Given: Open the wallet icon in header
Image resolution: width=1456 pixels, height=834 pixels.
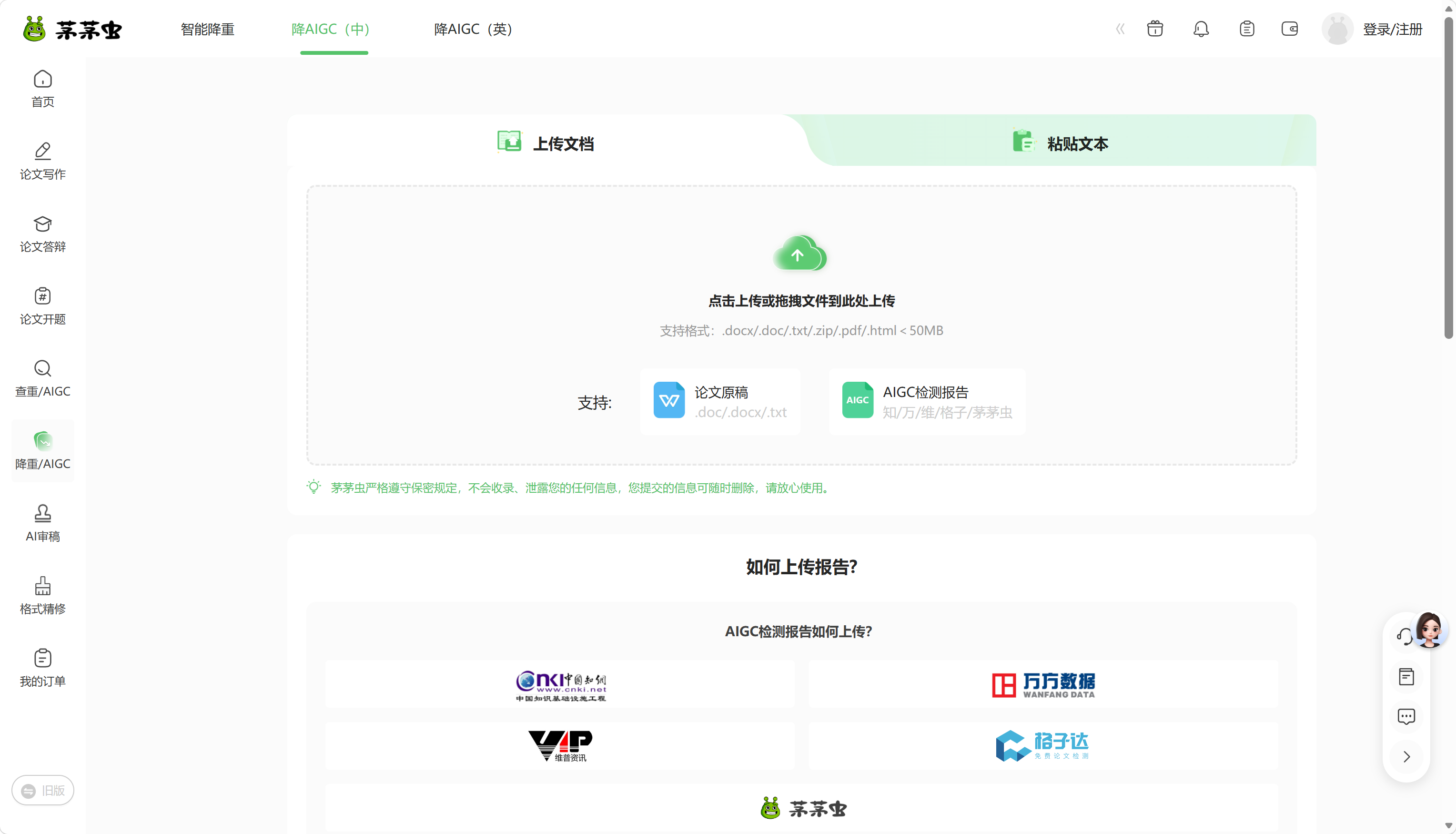Looking at the screenshot, I should coord(1289,29).
